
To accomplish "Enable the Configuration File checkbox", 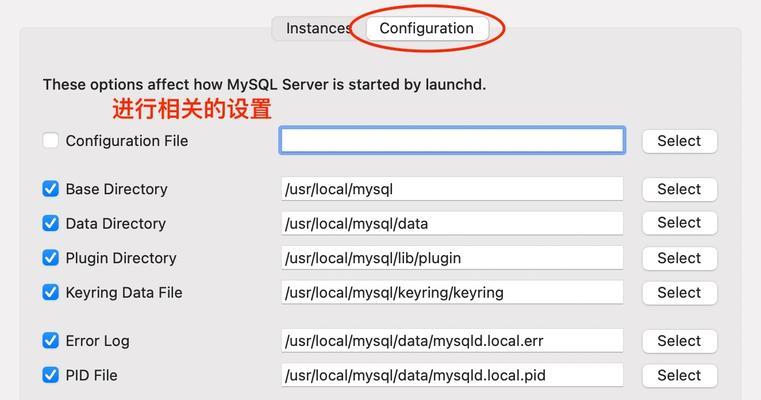I will click(50, 141).
